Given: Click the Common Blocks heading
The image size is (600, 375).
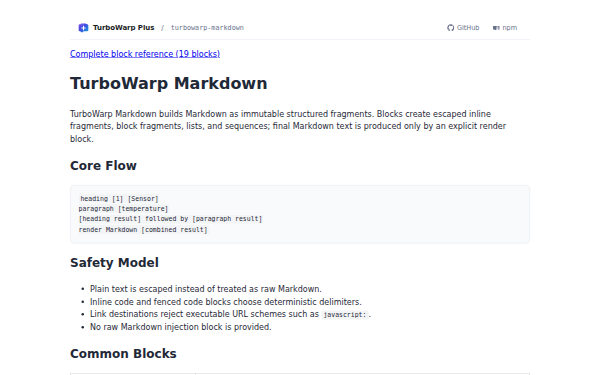Looking at the screenshot, I should click(123, 354).
